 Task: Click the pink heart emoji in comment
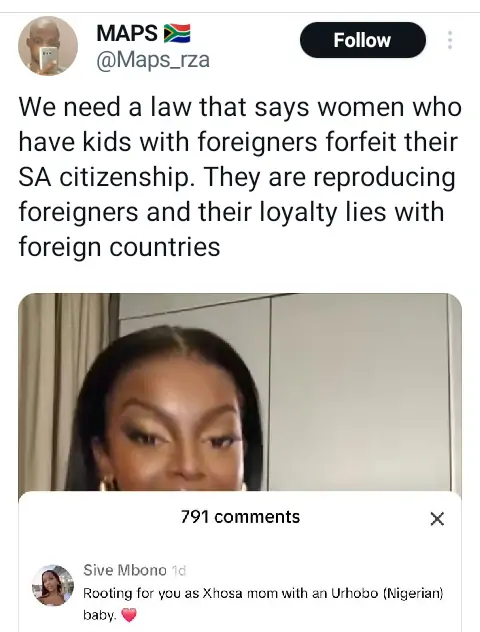tap(129, 615)
